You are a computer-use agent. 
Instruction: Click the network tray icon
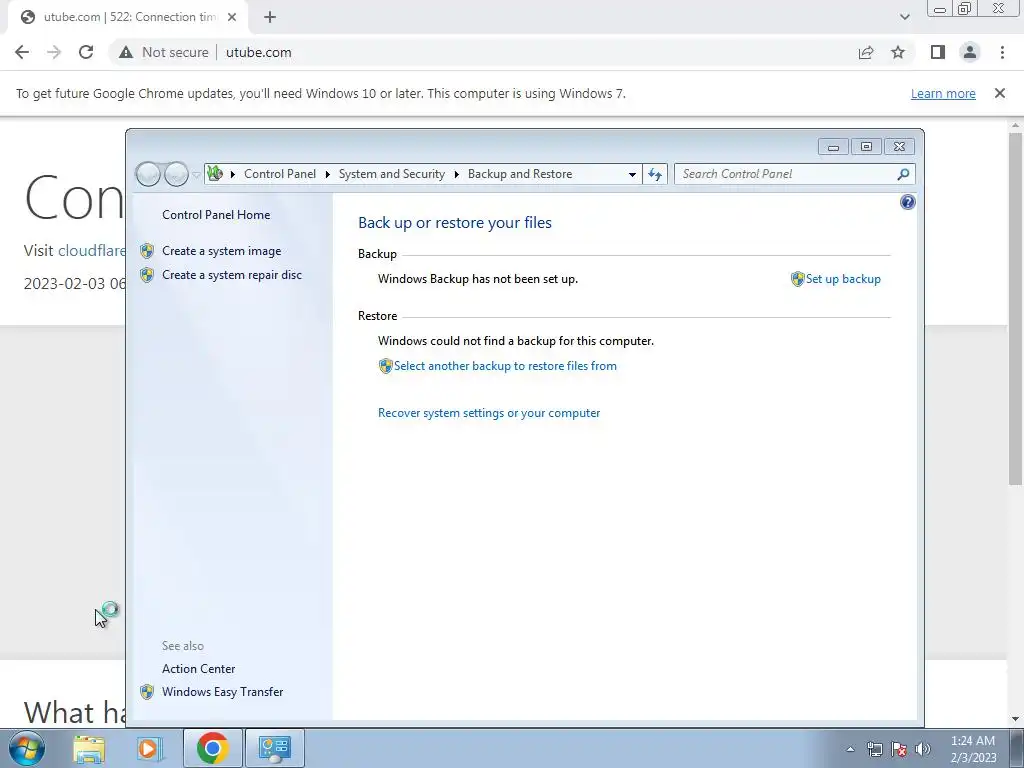[874, 749]
